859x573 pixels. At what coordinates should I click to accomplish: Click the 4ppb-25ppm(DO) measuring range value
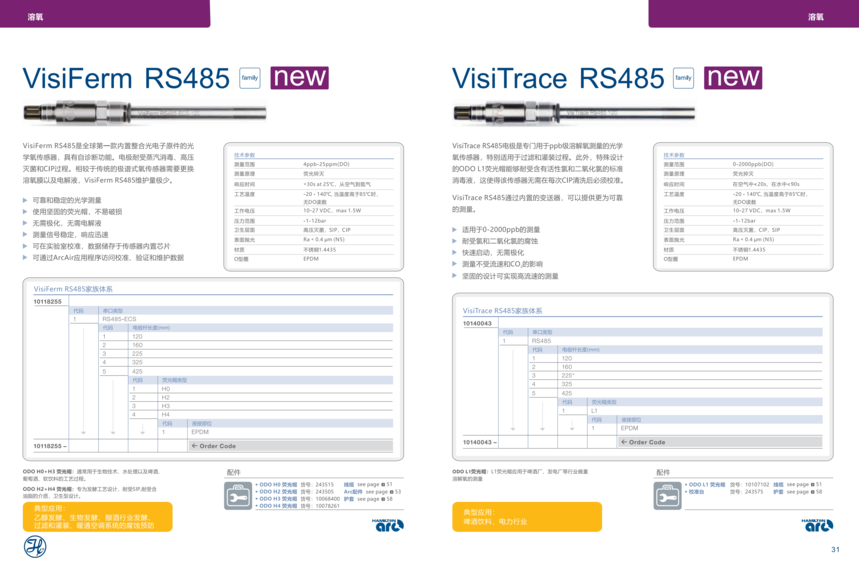coord(327,164)
